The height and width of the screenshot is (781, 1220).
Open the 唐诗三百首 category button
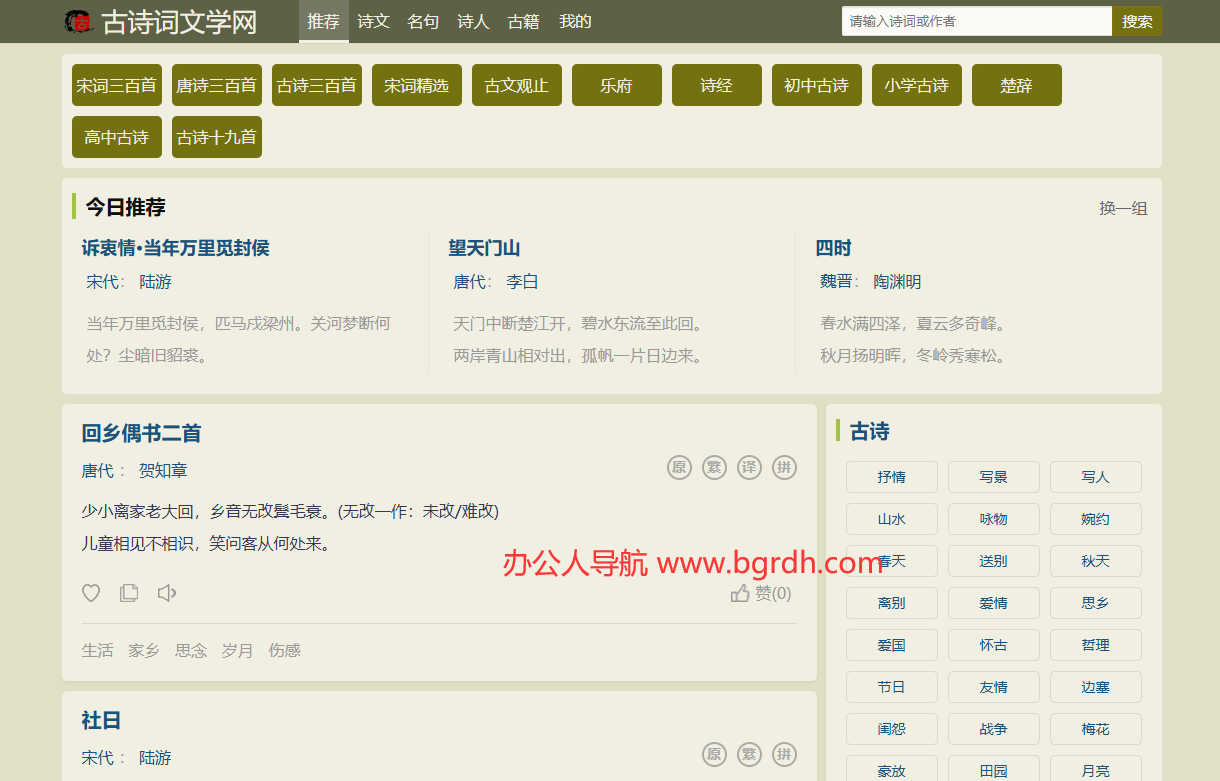[217, 85]
